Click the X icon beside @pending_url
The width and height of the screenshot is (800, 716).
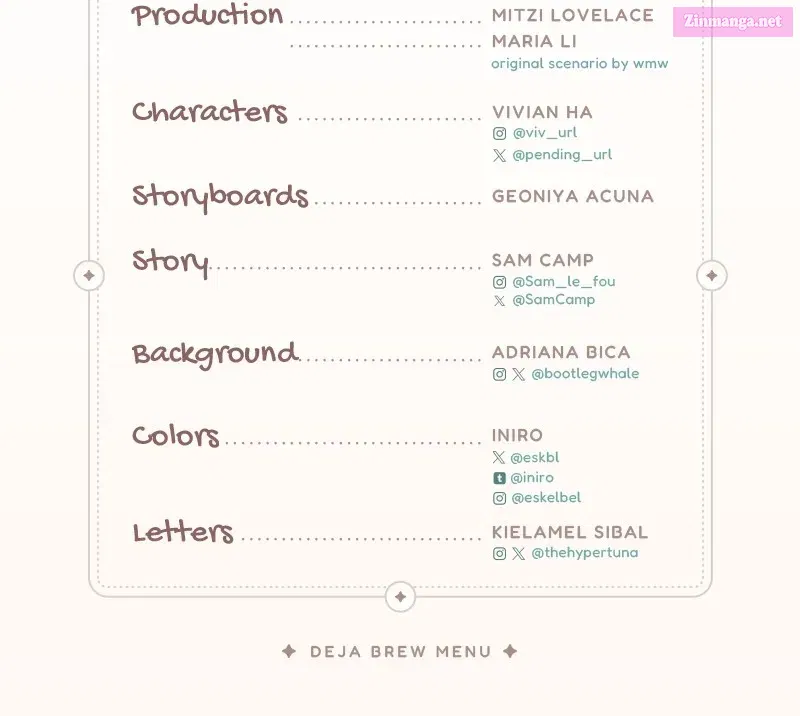coord(499,155)
